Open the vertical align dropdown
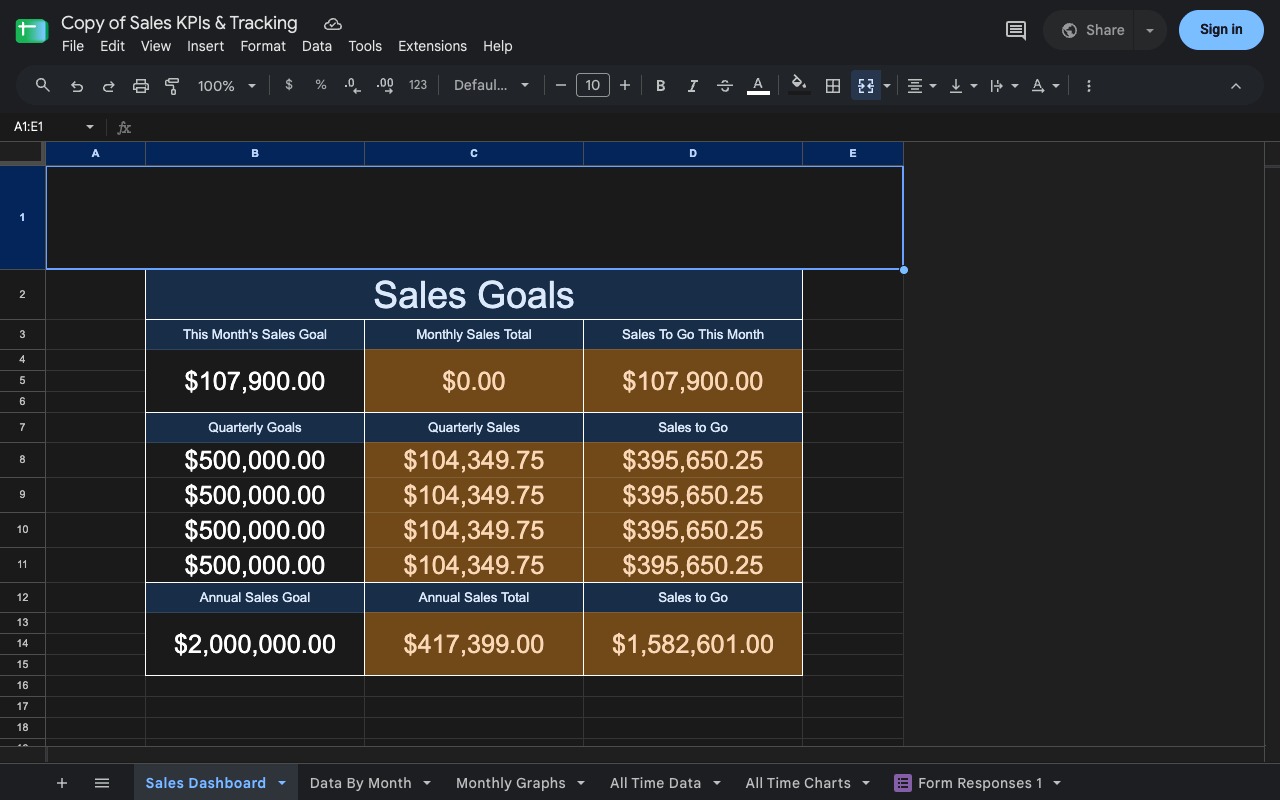The width and height of the screenshot is (1280, 800). pyautogui.click(x=963, y=86)
